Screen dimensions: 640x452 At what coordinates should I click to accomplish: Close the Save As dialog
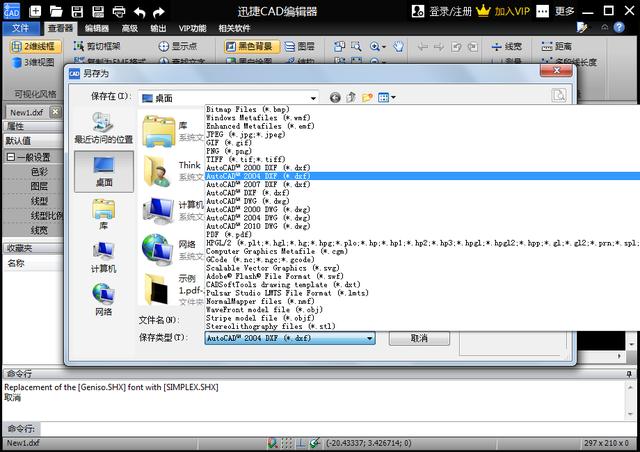(556, 71)
